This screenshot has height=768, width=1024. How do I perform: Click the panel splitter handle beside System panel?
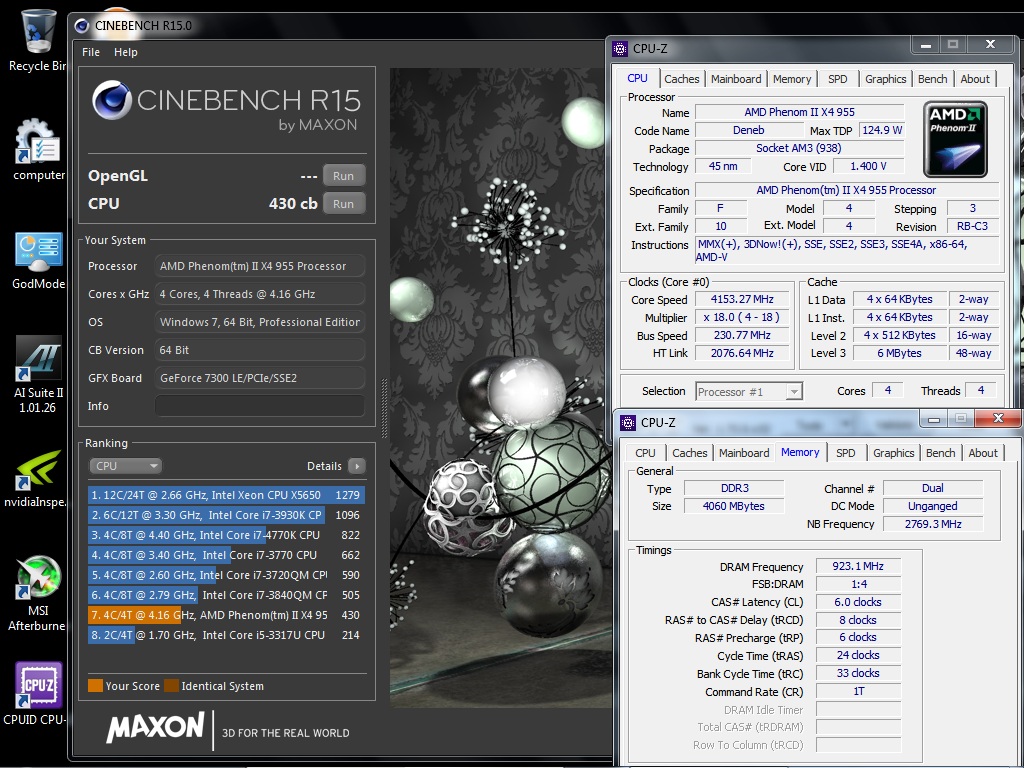384,408
